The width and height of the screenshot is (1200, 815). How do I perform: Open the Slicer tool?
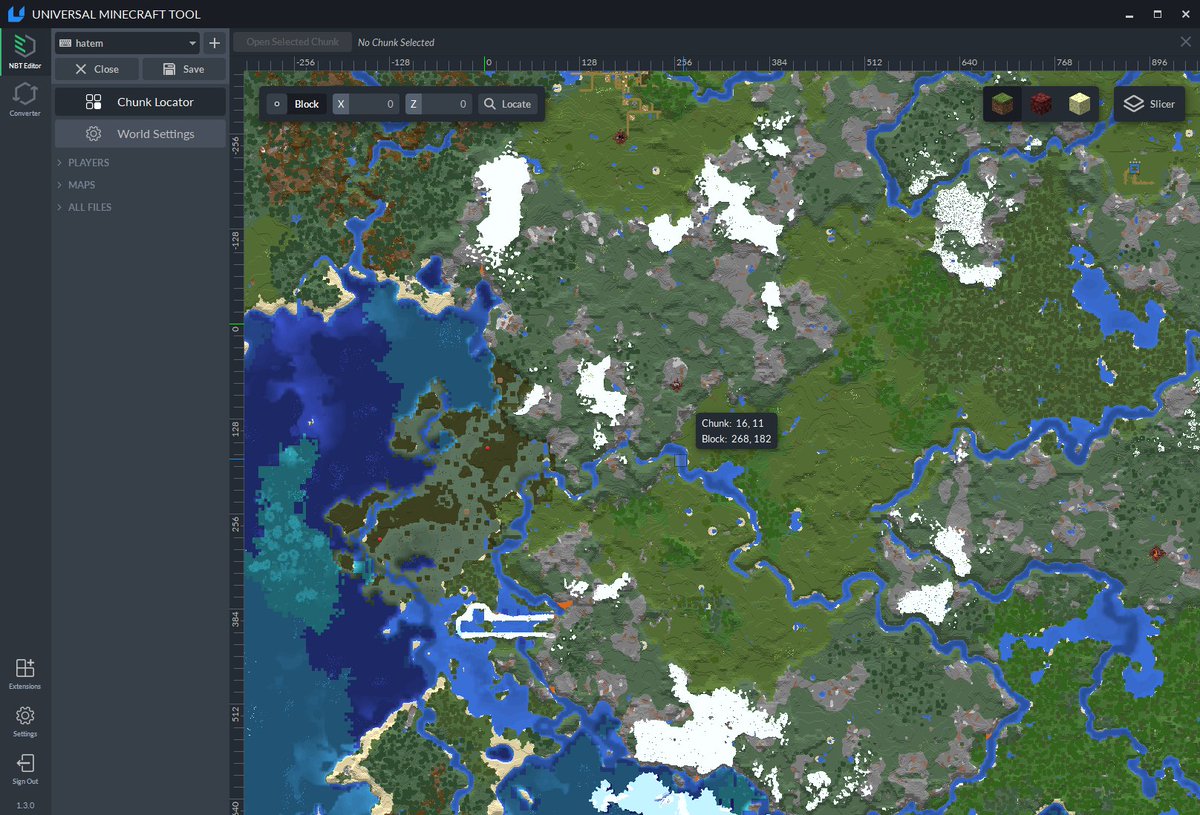pos(1149,104)
